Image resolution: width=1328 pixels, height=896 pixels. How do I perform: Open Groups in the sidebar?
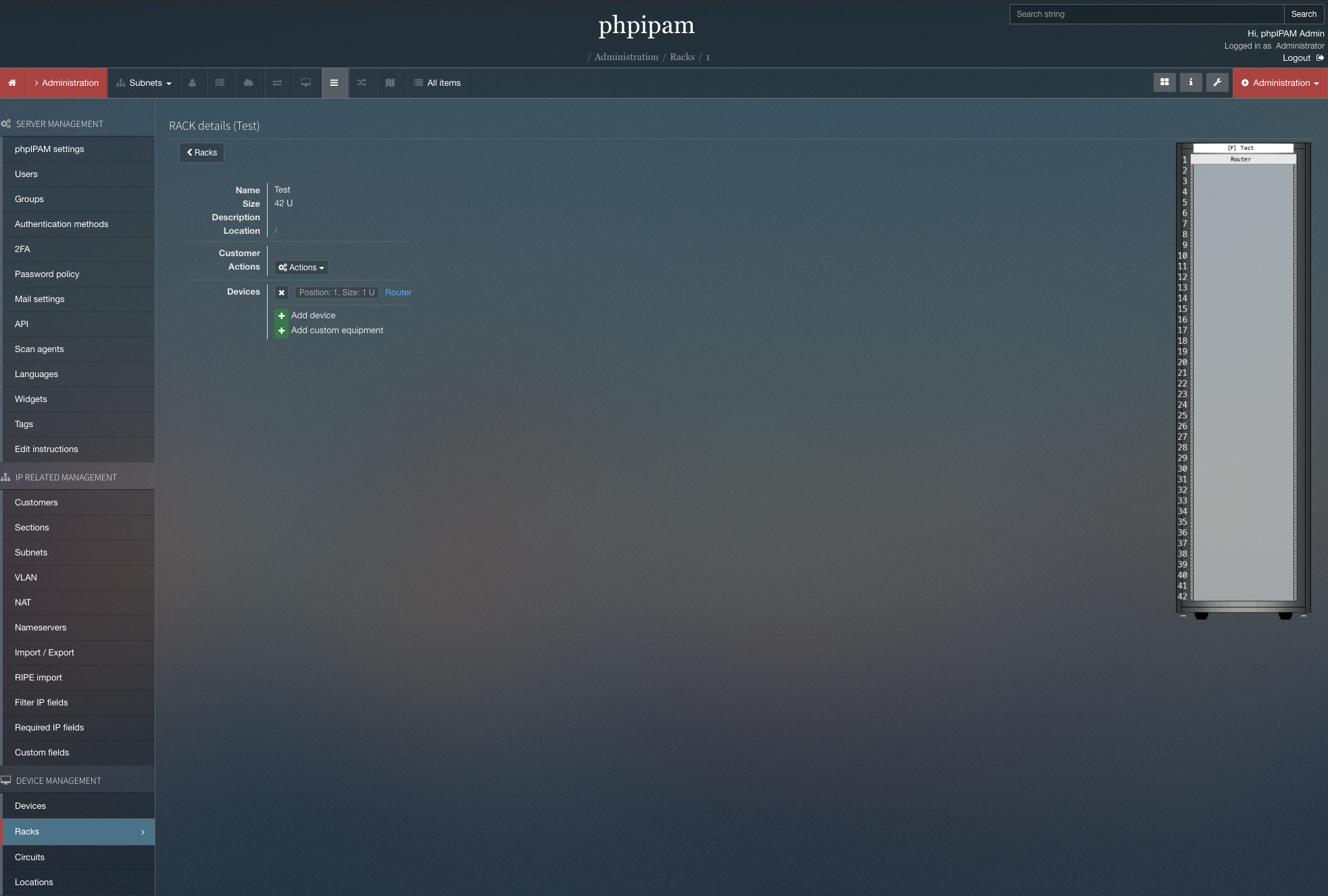78,199
